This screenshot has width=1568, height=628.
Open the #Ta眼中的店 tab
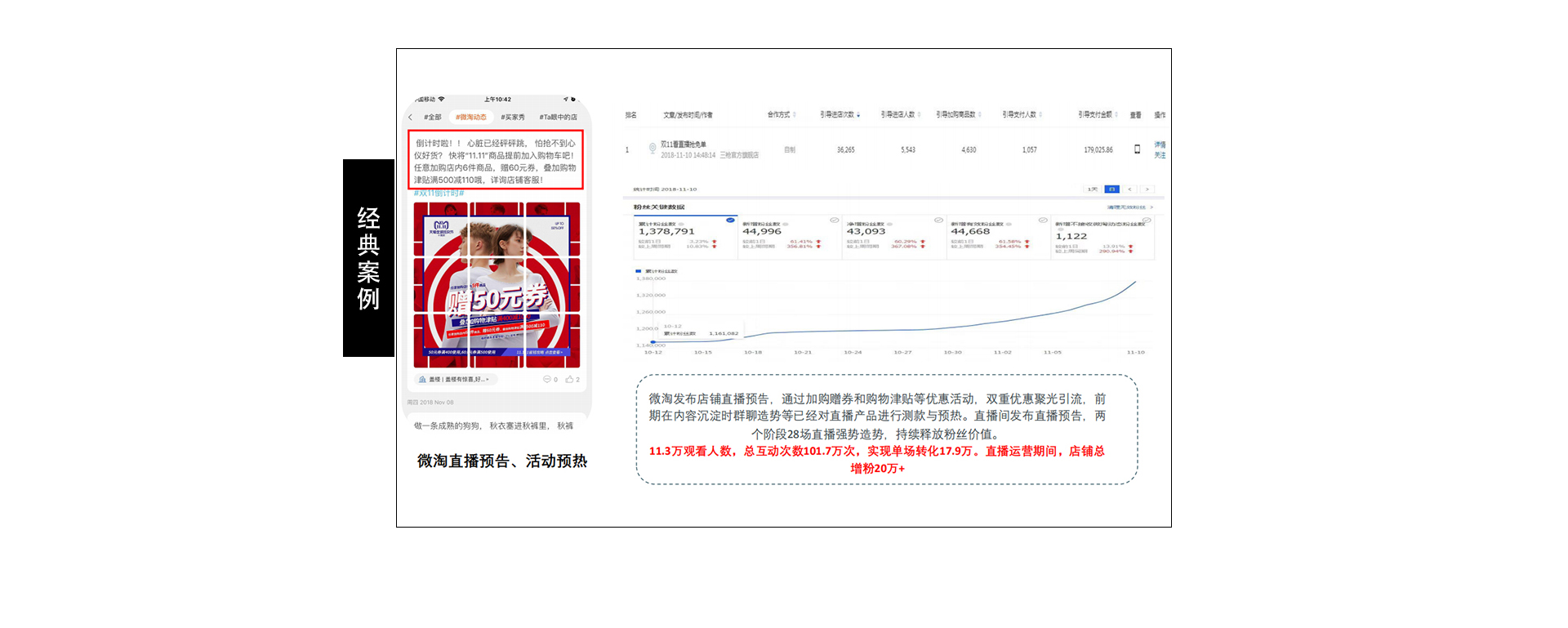pos(558,117)
